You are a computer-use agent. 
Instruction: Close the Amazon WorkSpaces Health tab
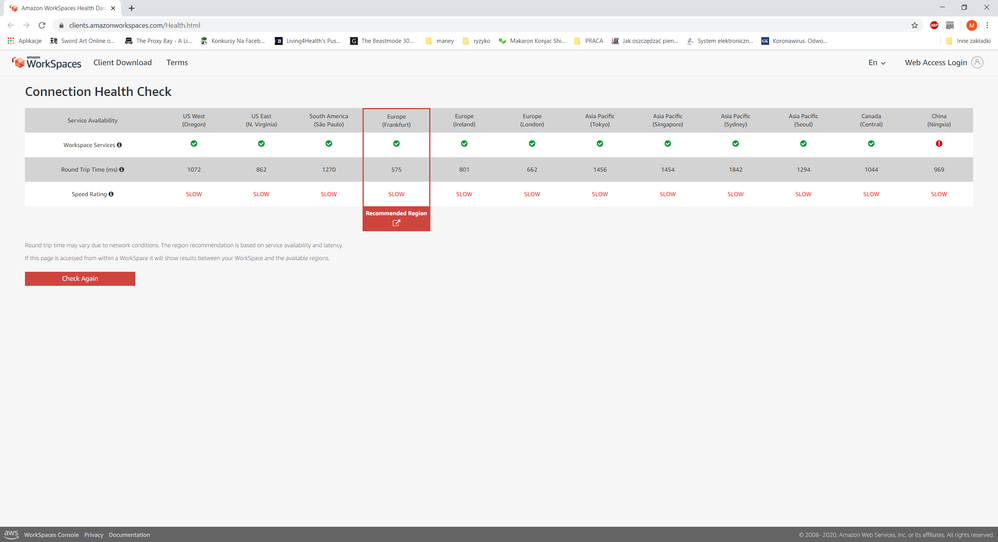113,8
